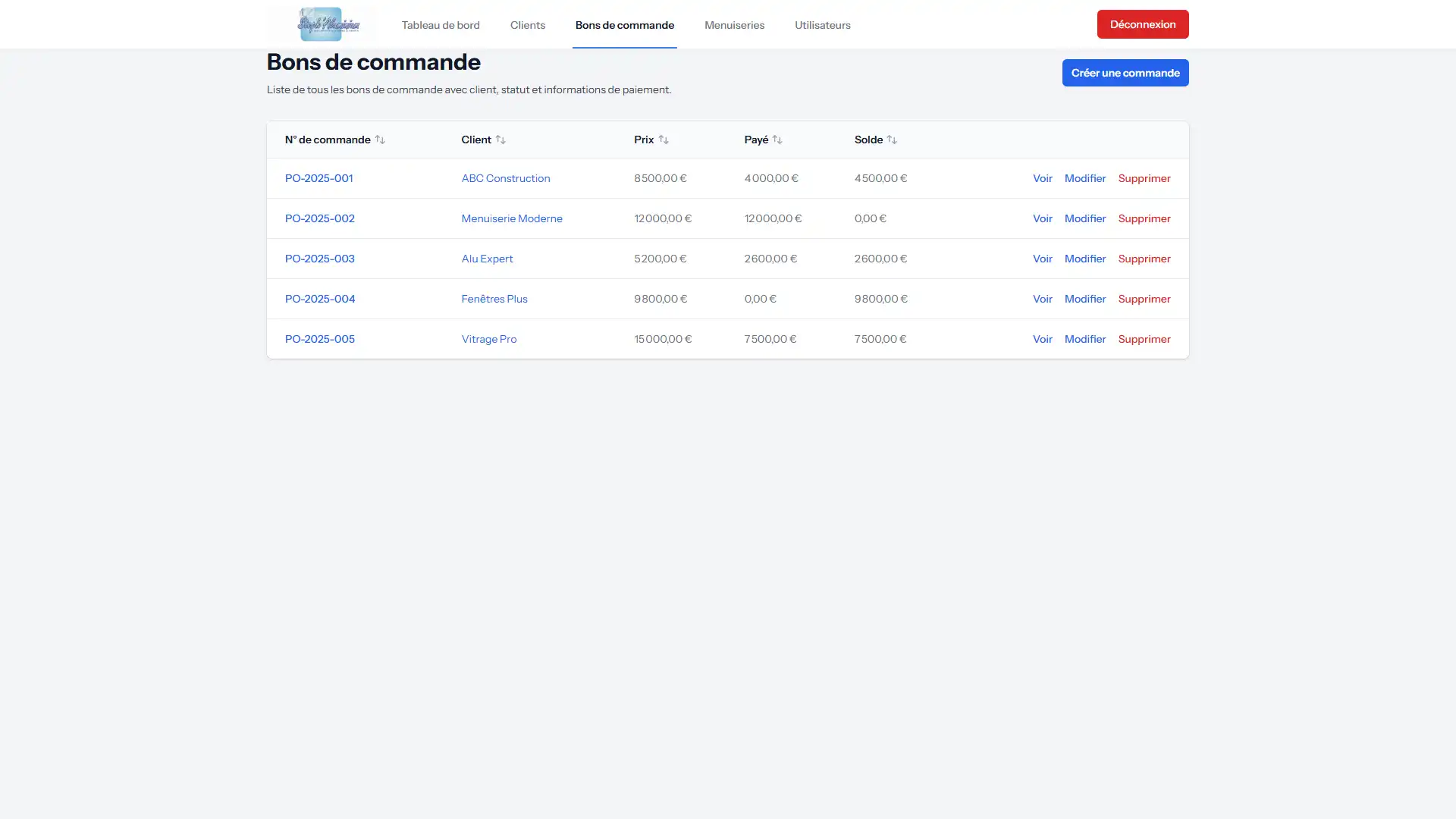Open the Menuiserie Moderne client link
The height and width of the screenshot is (819, 1456).
point(512,218)
